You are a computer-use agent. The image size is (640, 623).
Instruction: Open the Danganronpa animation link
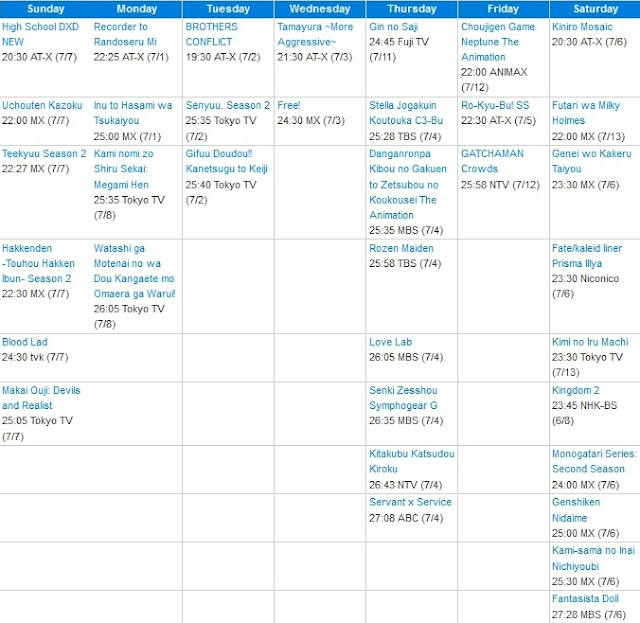click(x=408, y=184)
